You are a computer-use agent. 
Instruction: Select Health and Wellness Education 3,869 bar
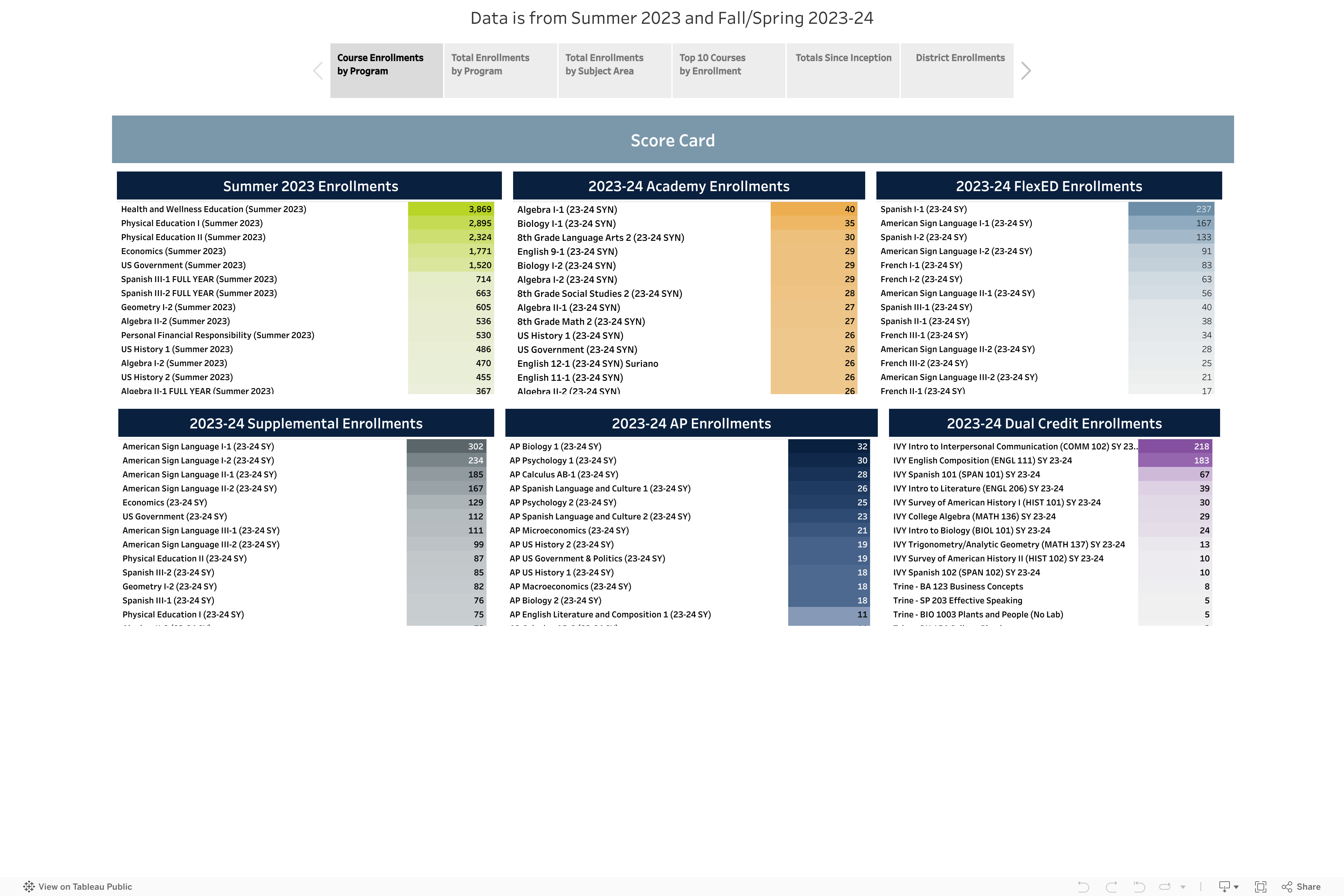pyautogui.click(x=450, y=209)
